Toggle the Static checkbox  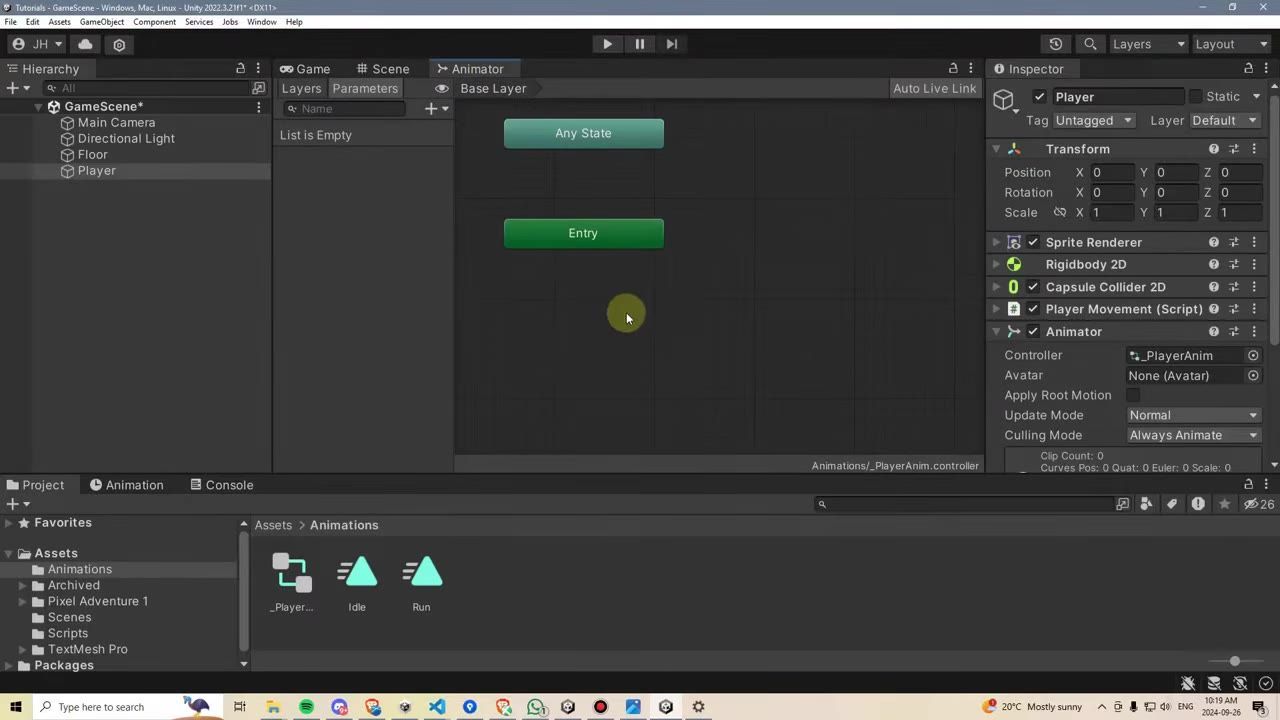click(1195, 97)
